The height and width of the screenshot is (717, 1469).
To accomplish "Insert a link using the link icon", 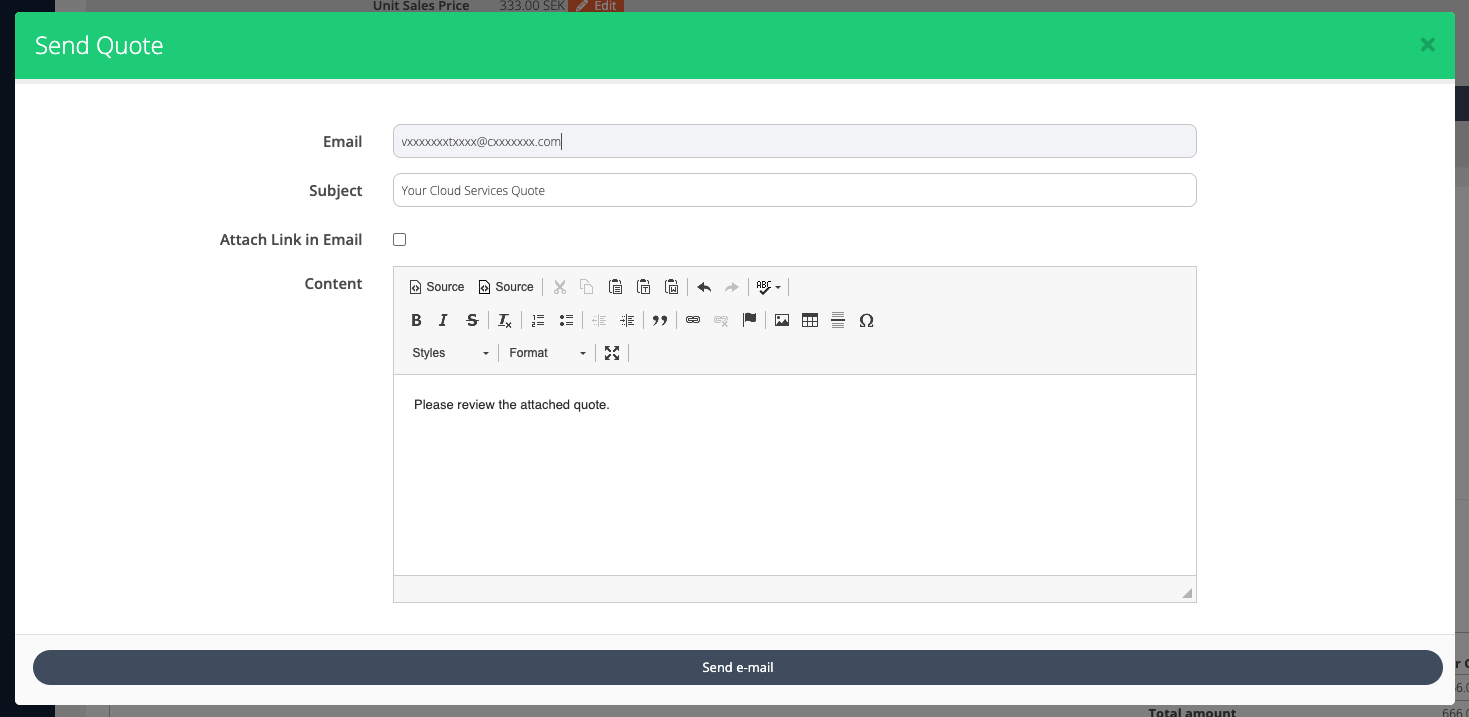I will tap(693, 321).
